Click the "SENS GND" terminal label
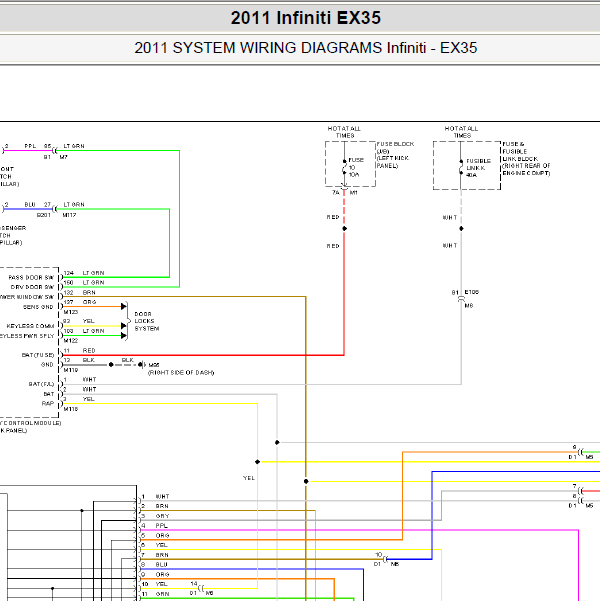 [38, 307]
